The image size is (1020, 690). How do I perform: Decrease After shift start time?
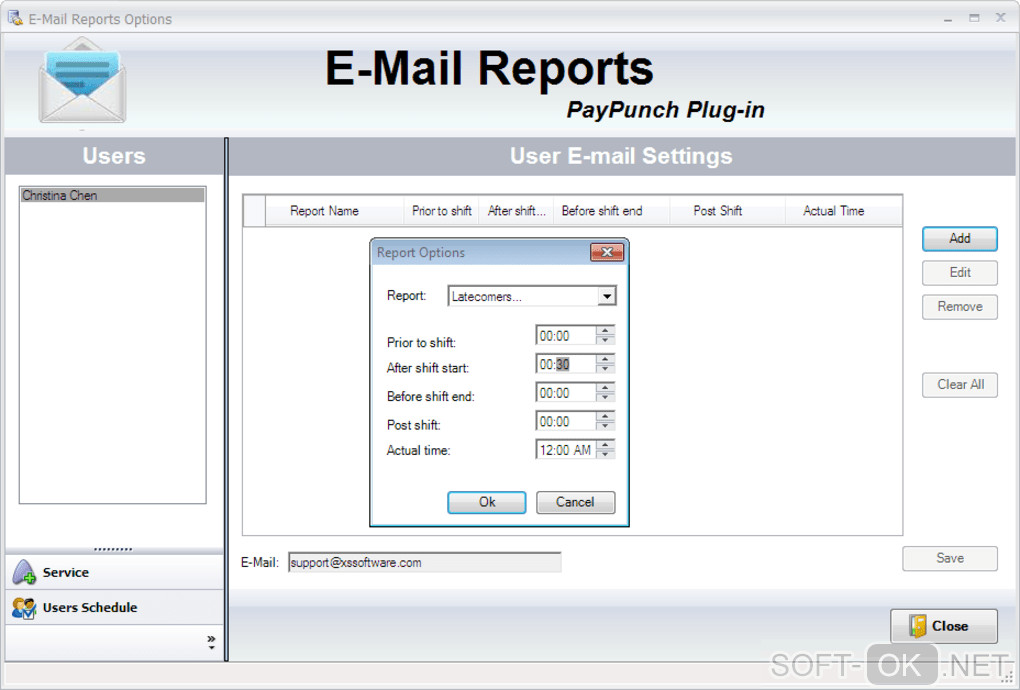coord(605,368)
